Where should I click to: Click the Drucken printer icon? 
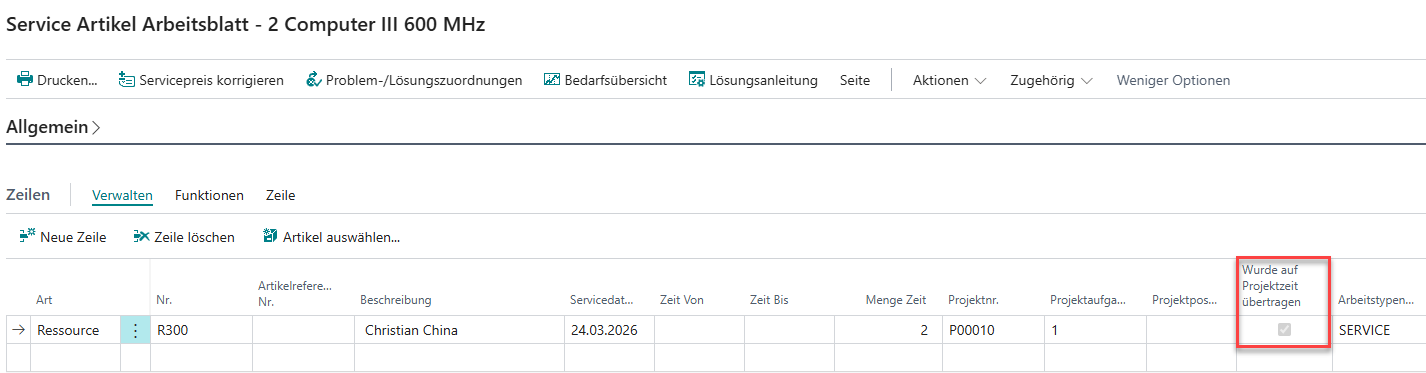[x=25, y=80]
